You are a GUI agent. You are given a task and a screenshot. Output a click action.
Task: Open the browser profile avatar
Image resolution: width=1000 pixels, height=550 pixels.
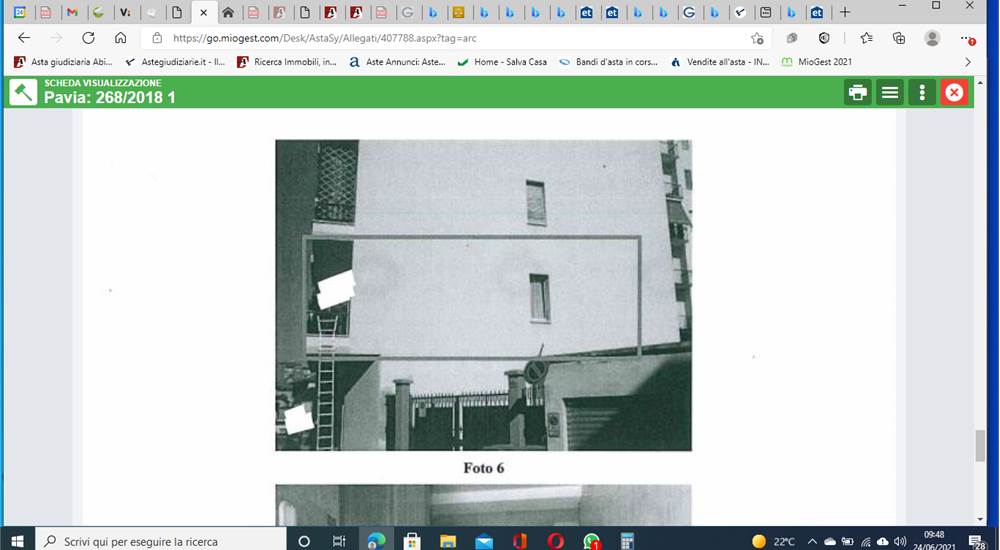932,38
